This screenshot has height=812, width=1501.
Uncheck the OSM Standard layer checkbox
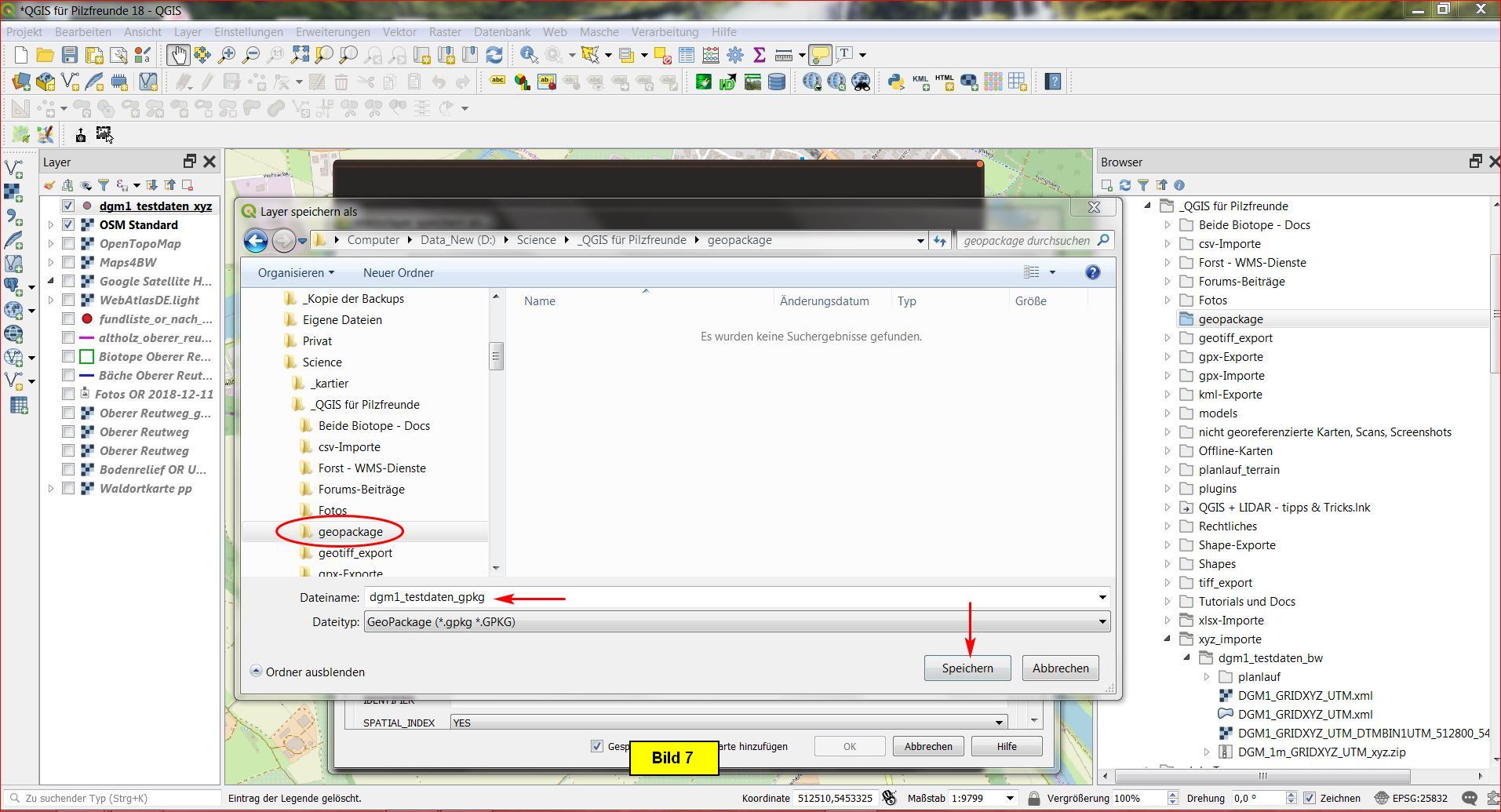(x=68, y=225)
